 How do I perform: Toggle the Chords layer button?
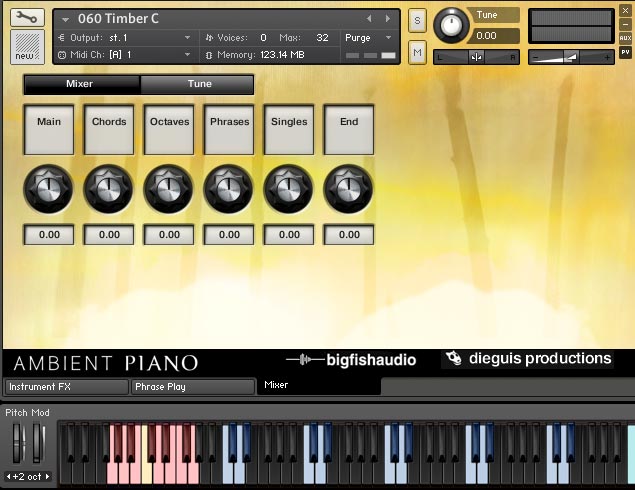tap(109, 130)
